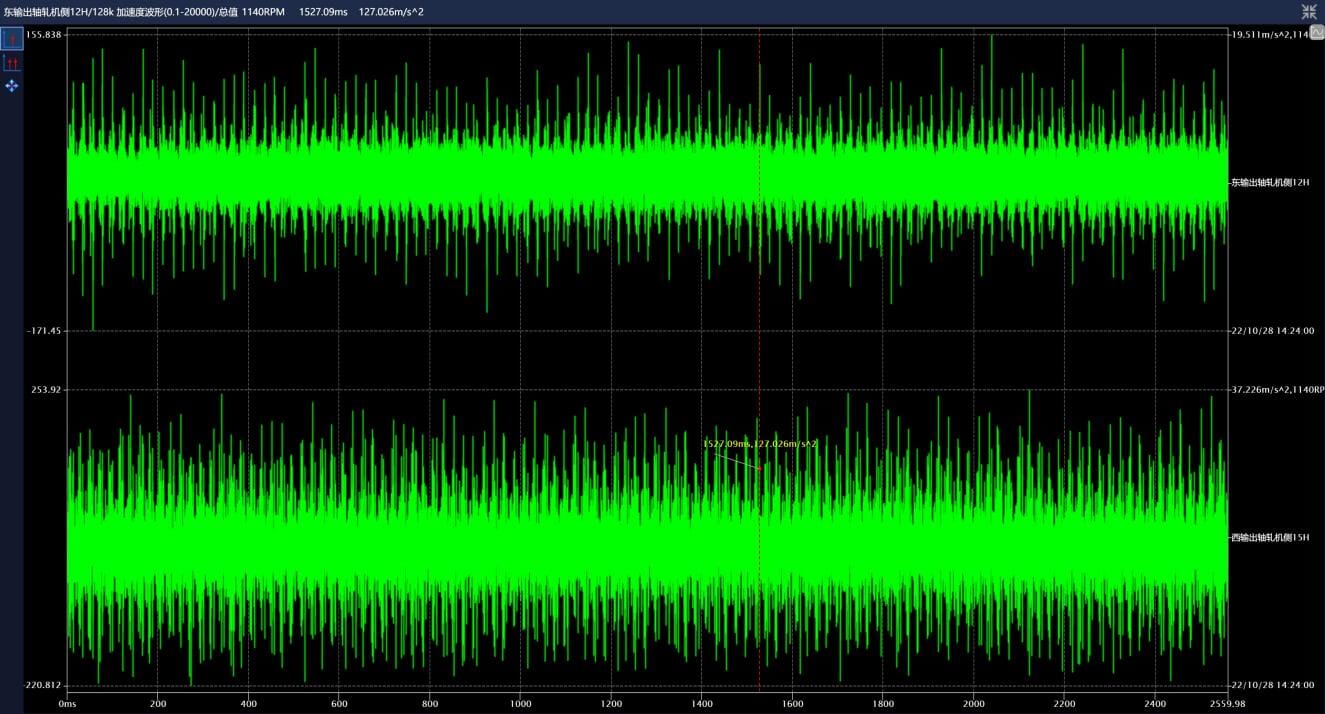This screenshot has height=714, width=1325.
Task: Click the yellow 1527.09ms cursor annotation label
Action: [x=759, y=443]
